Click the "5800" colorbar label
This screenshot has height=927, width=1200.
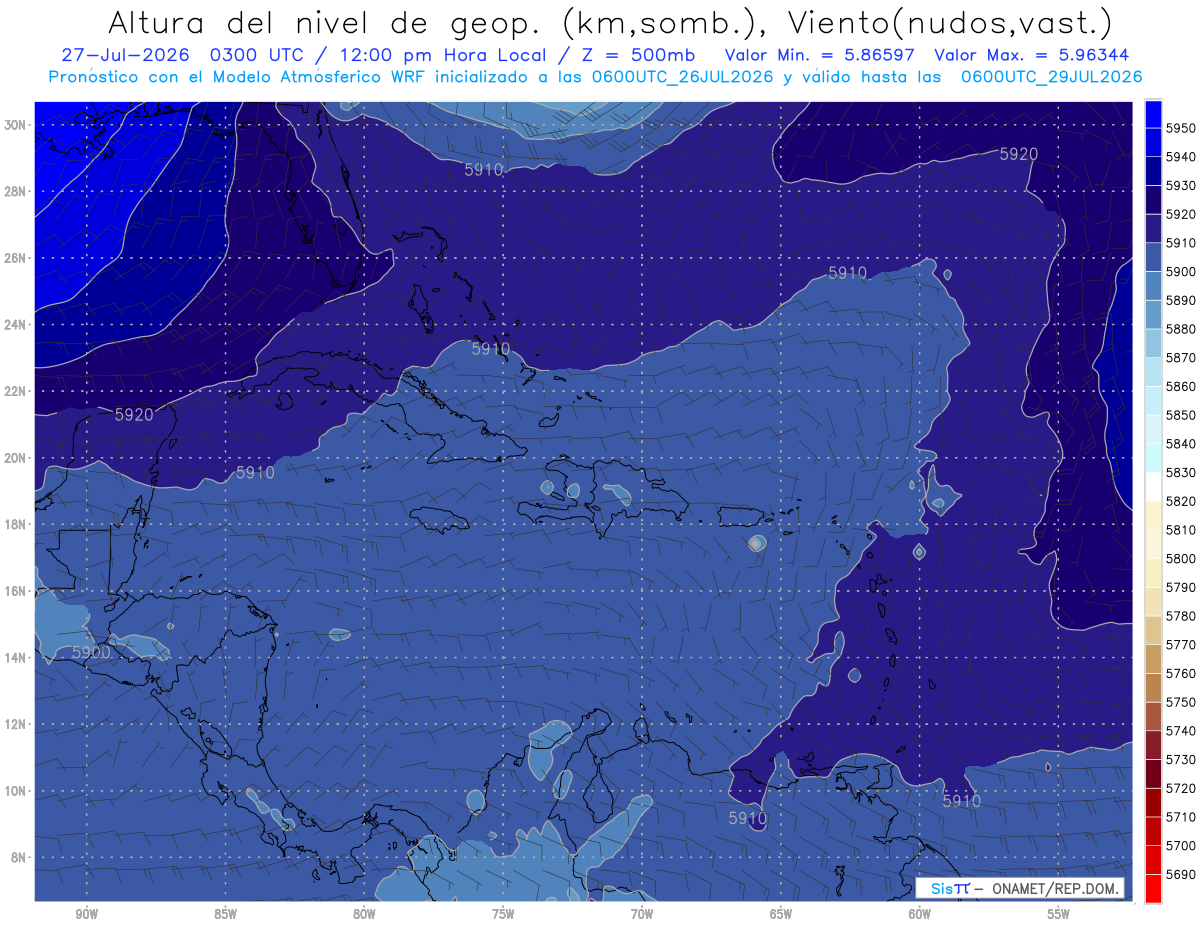pos(1181,558)
